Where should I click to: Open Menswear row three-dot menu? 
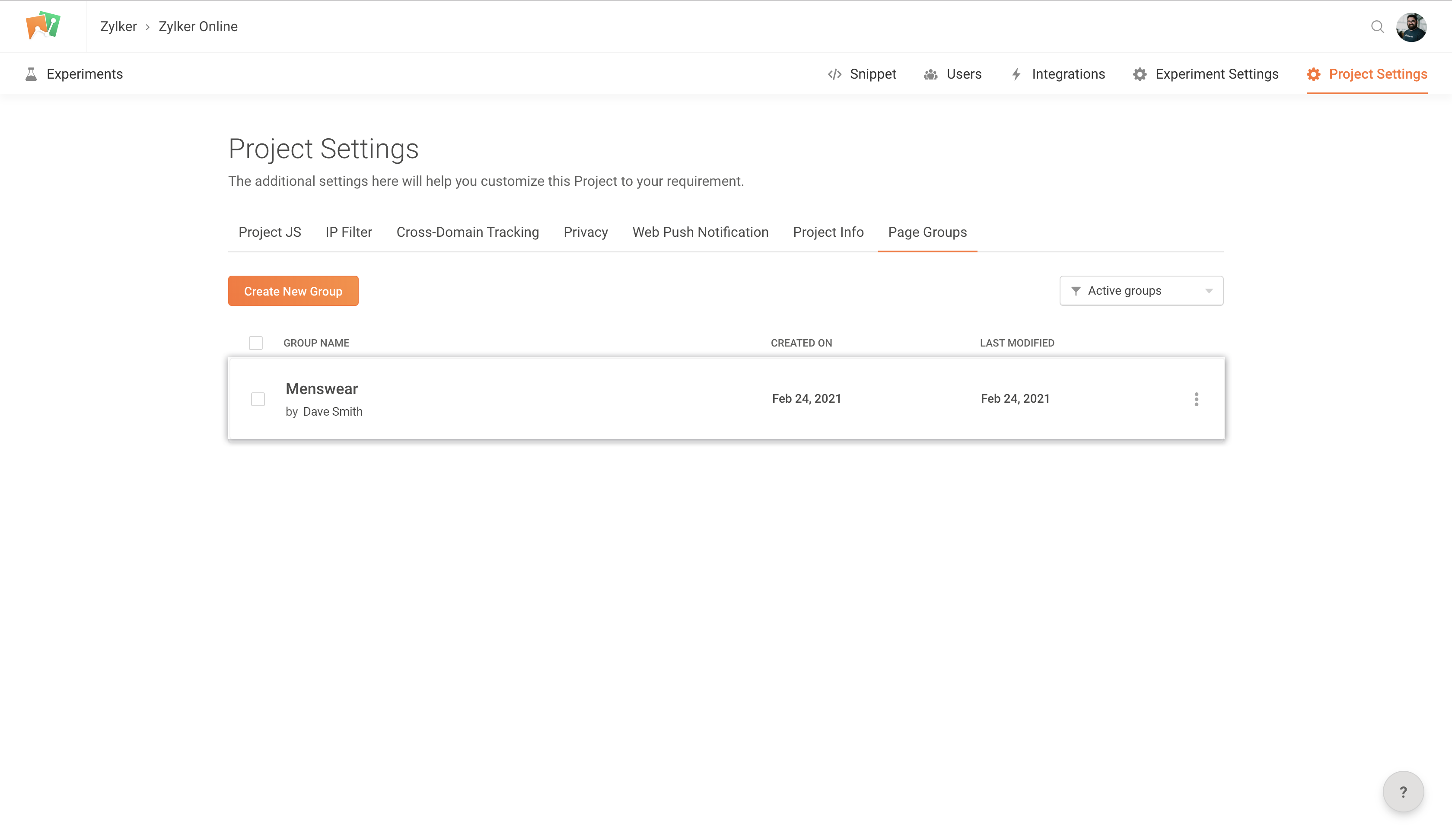1196,399
